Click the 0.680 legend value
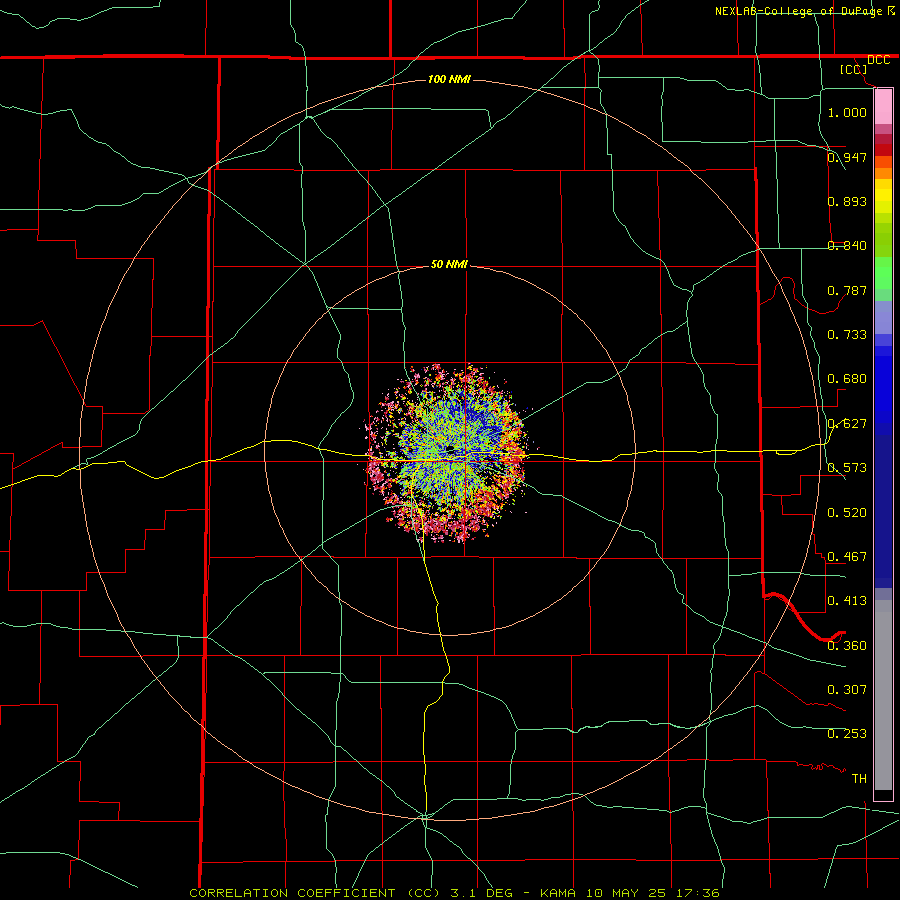 click(x=847, y=379)
